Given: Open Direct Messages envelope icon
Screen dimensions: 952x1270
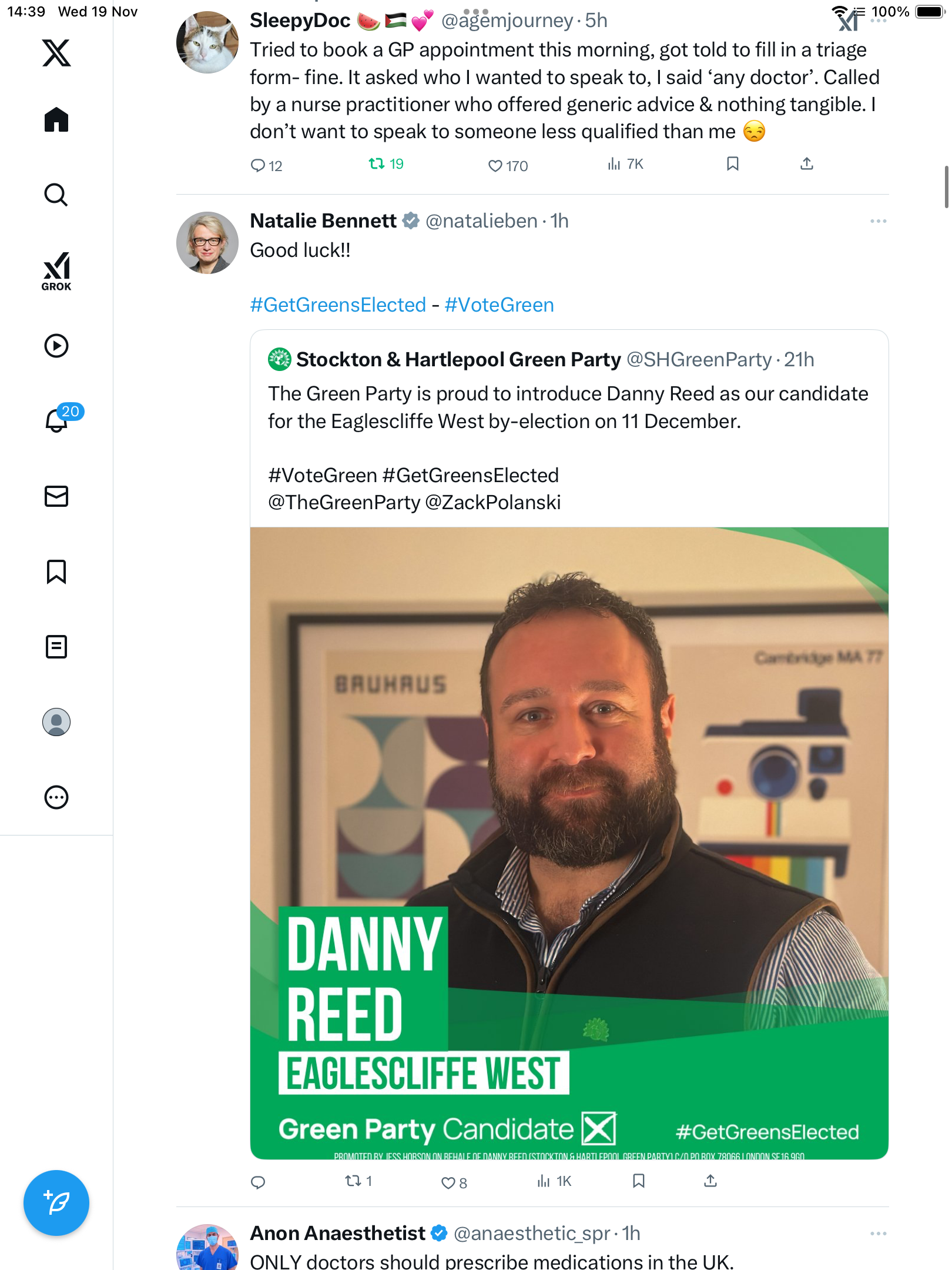Looking at the screenshot, I should [x=56, y=496].
